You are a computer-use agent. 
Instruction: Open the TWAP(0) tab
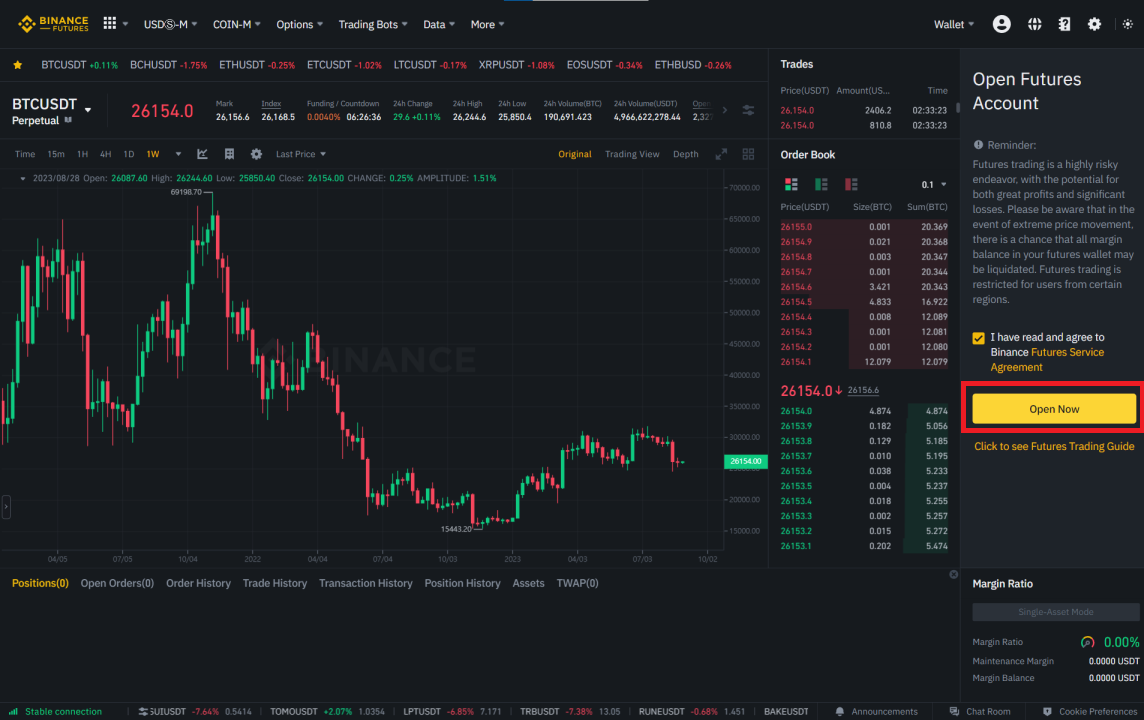coord(577,583)
